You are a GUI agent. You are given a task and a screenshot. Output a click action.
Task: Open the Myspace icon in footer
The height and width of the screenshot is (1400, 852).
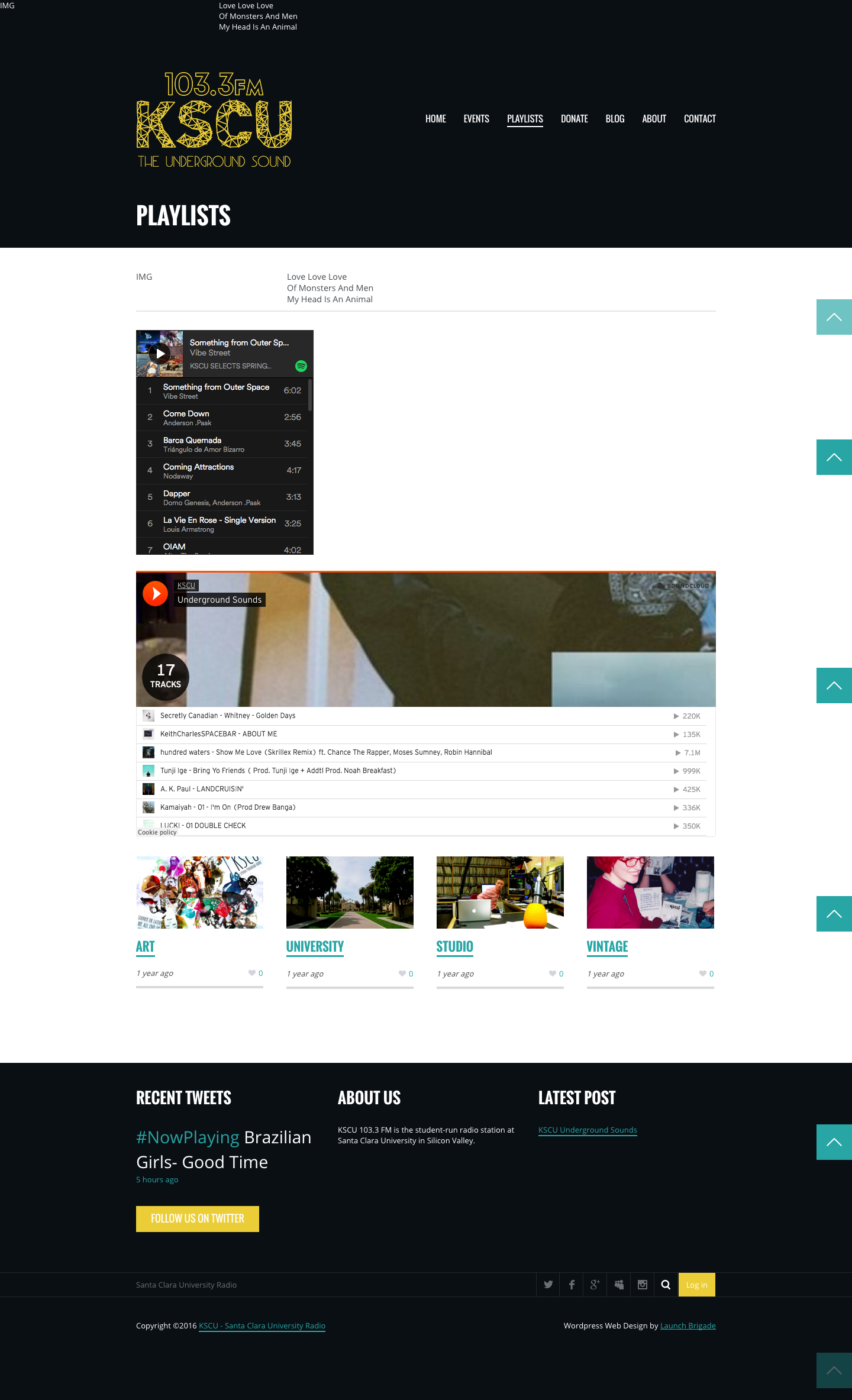(x=619, y=1285)
